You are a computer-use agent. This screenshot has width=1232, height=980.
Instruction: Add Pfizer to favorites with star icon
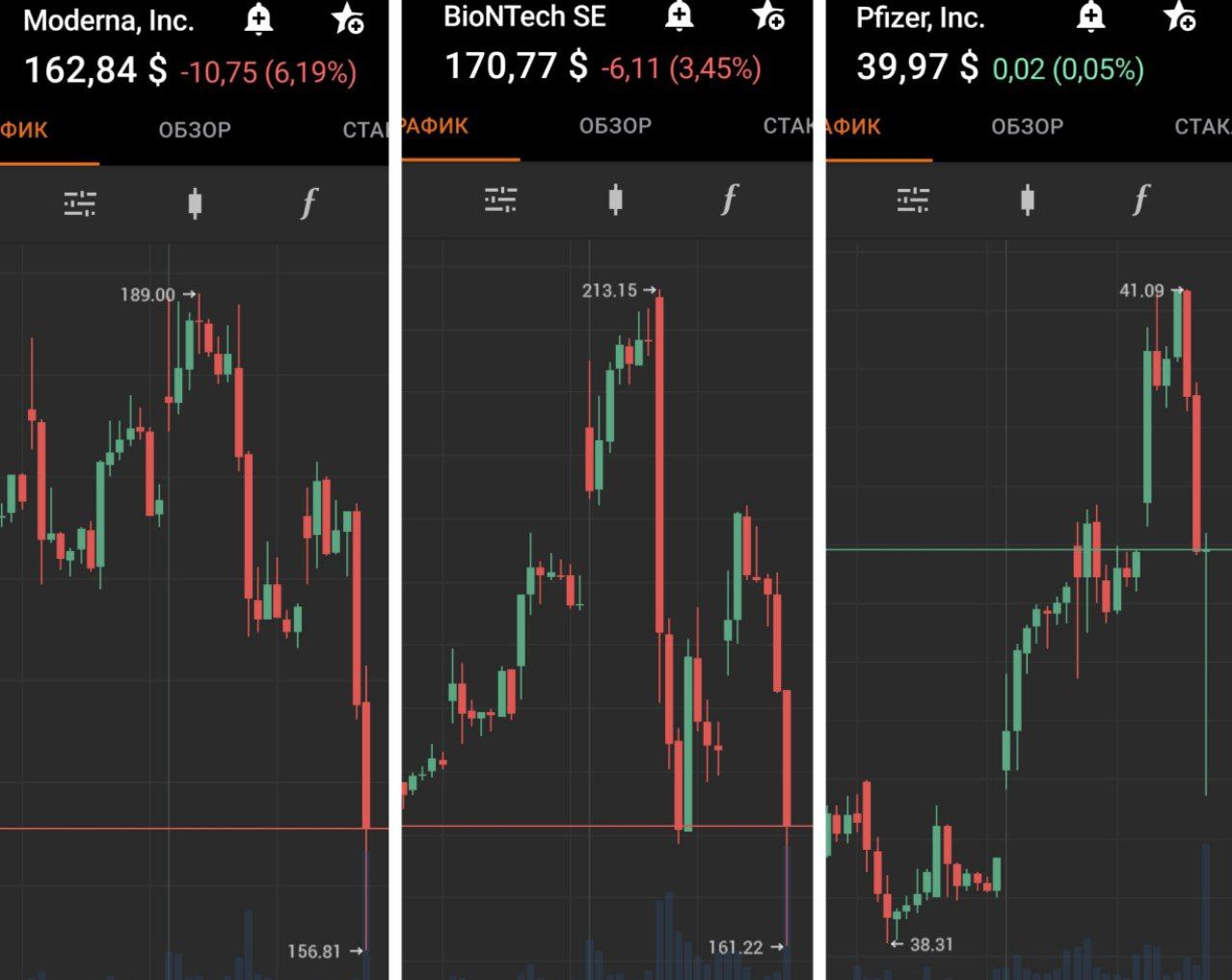tap(1181, 15)
